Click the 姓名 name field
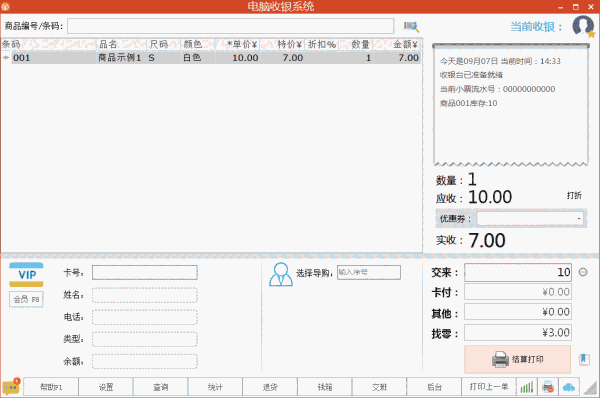600x398 pixels. [145, 295]
